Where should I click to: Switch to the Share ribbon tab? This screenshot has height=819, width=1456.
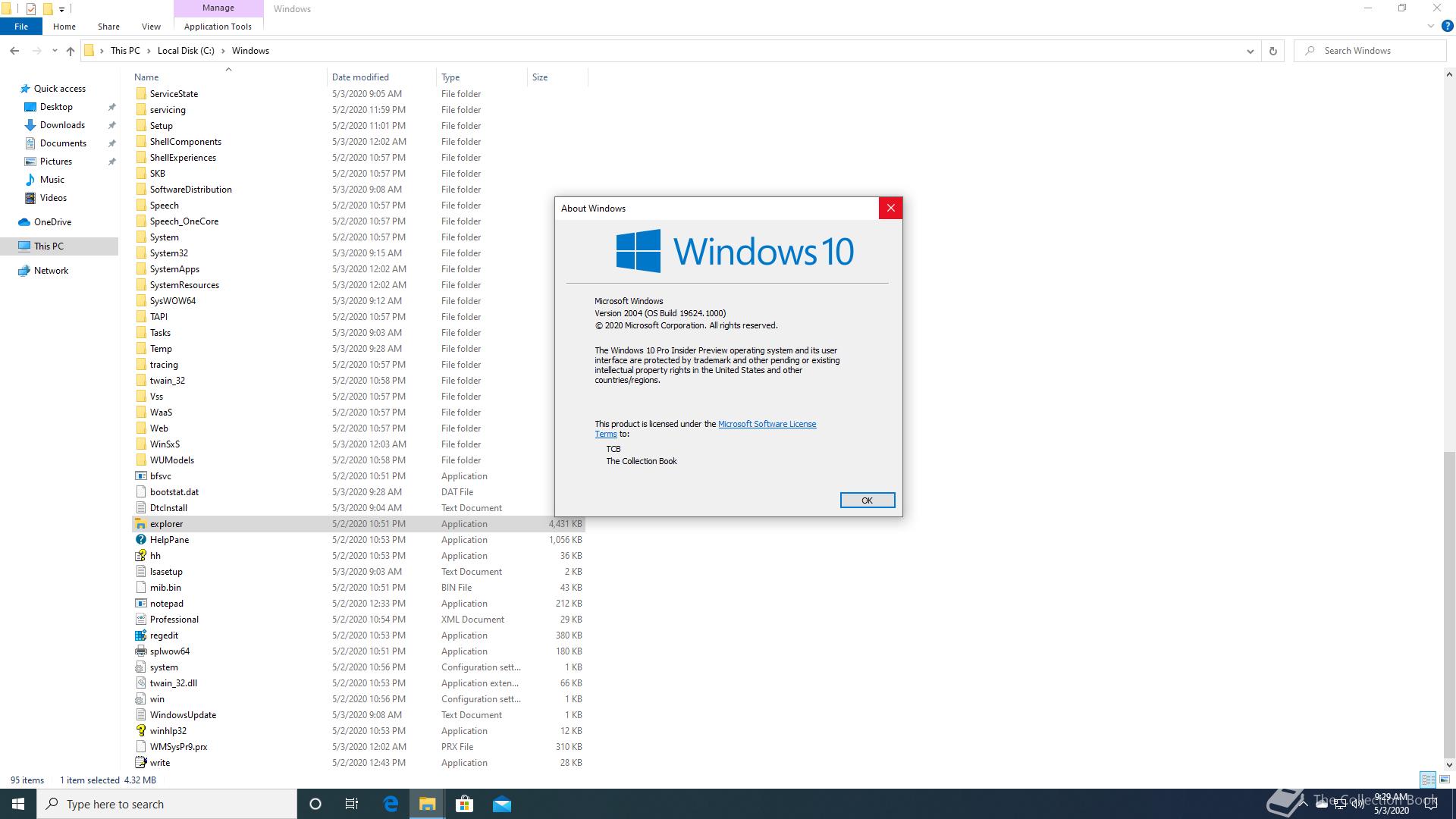108,26
